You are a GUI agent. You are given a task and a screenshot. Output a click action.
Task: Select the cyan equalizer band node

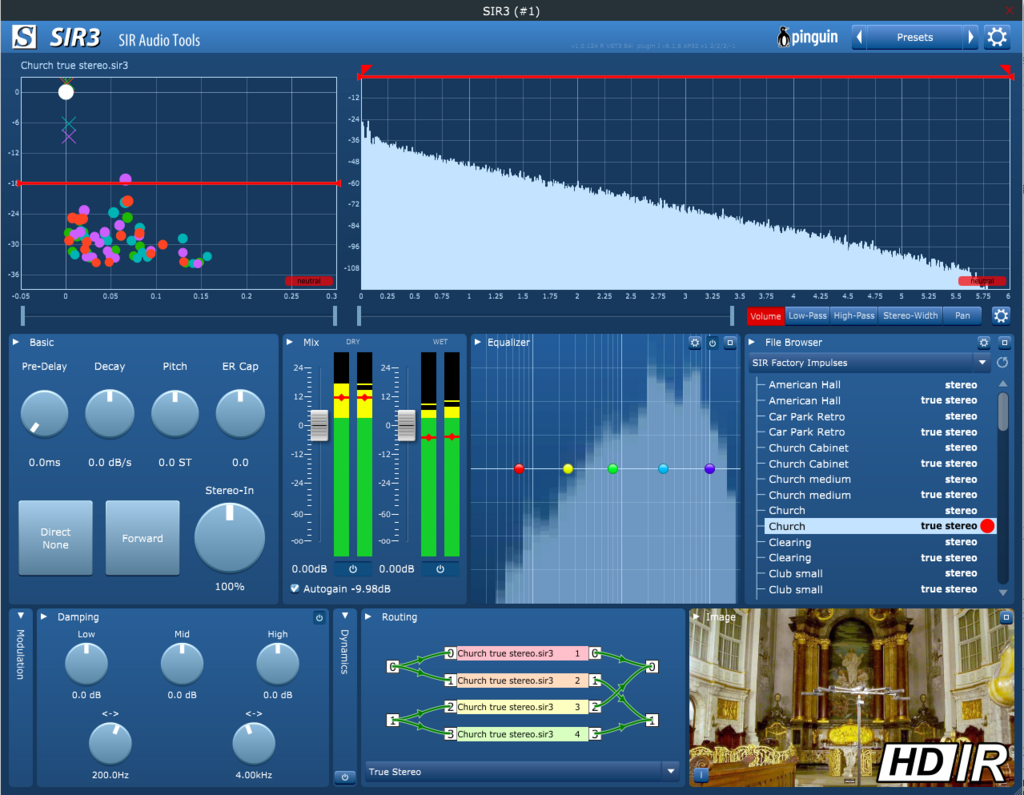pyautogui.click(x=664, y=468)
